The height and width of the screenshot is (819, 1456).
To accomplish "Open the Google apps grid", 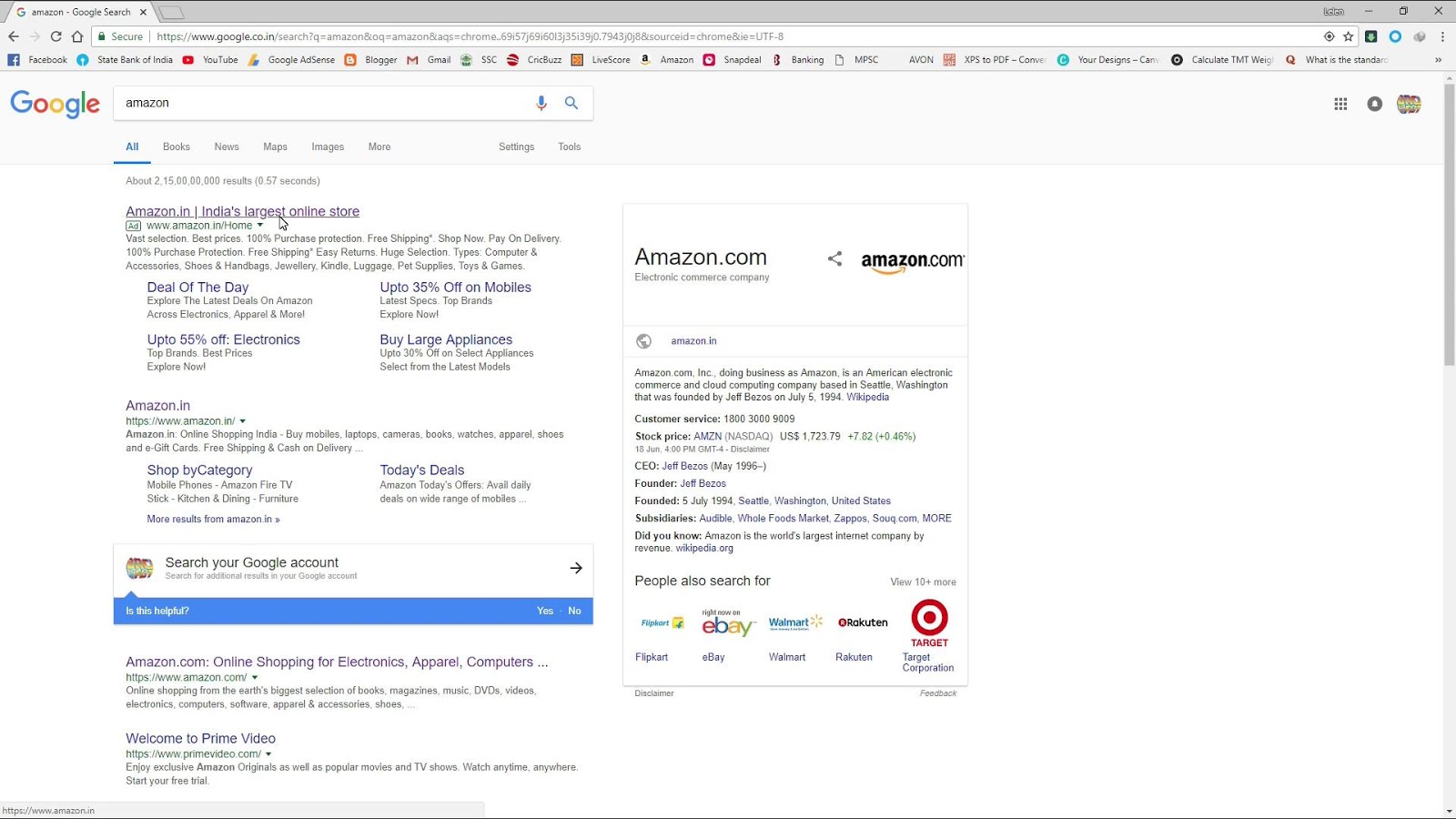I will point(1340,104).
